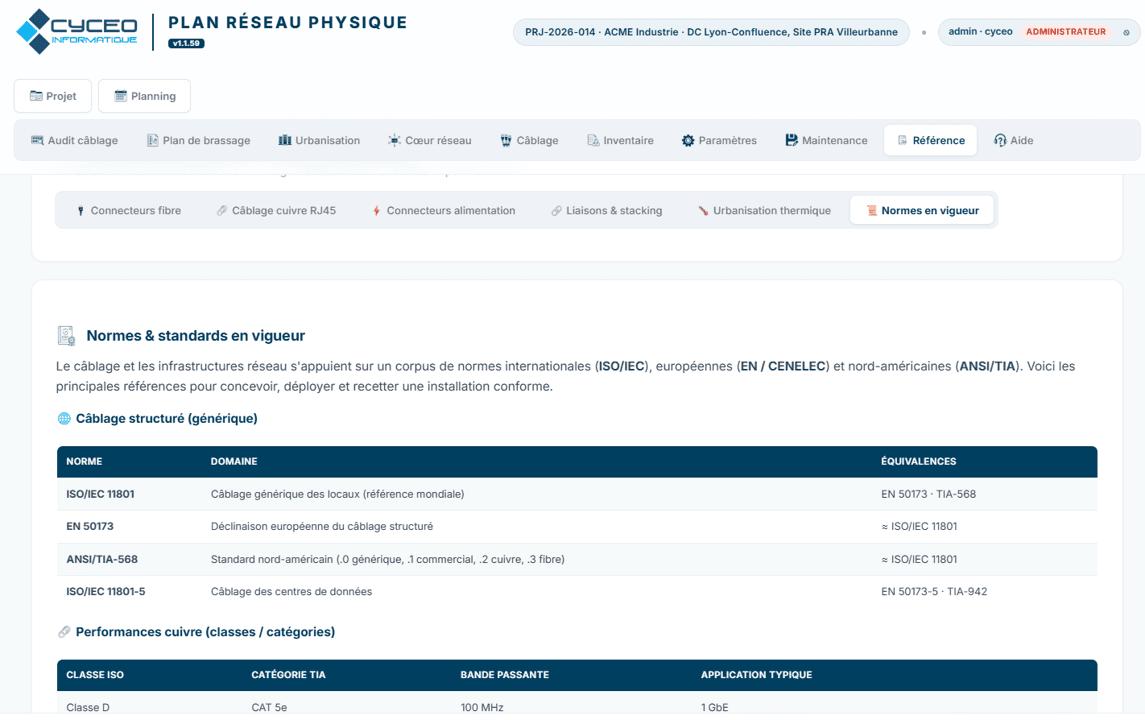Viewport: 1145px width, 720px height.
Task: Click the Urbanisation rack icon
Action: click(x=285, y=140)
